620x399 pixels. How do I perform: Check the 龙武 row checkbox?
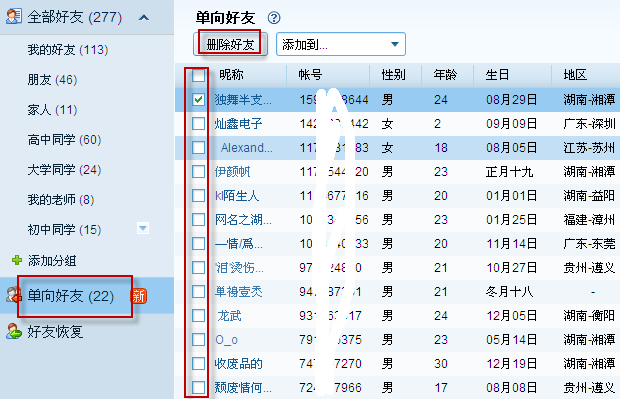198,315
